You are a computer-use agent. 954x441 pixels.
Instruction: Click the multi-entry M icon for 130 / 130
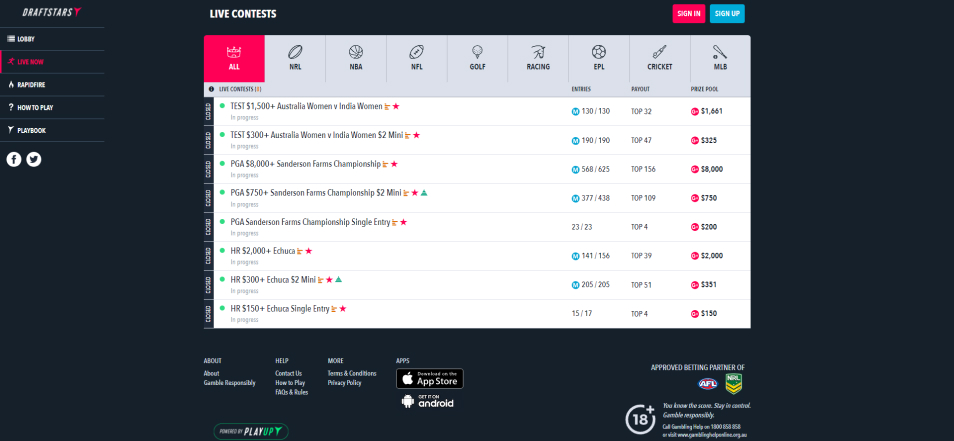point(575,111)
